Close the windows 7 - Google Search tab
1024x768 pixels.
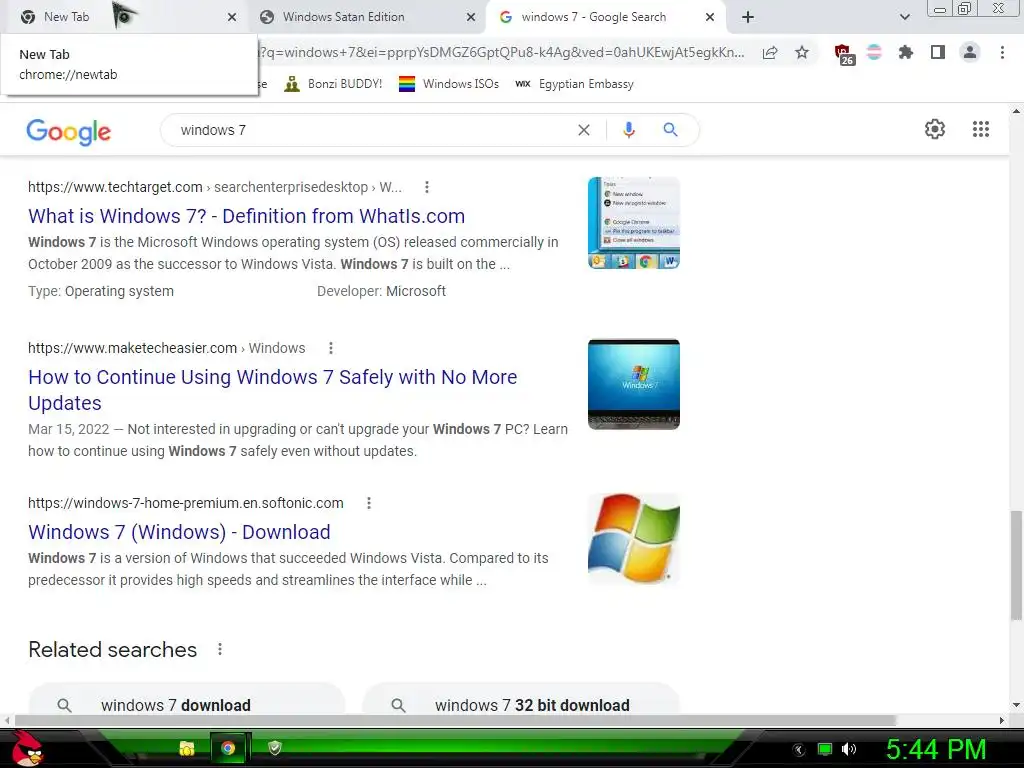coord(710,18)
